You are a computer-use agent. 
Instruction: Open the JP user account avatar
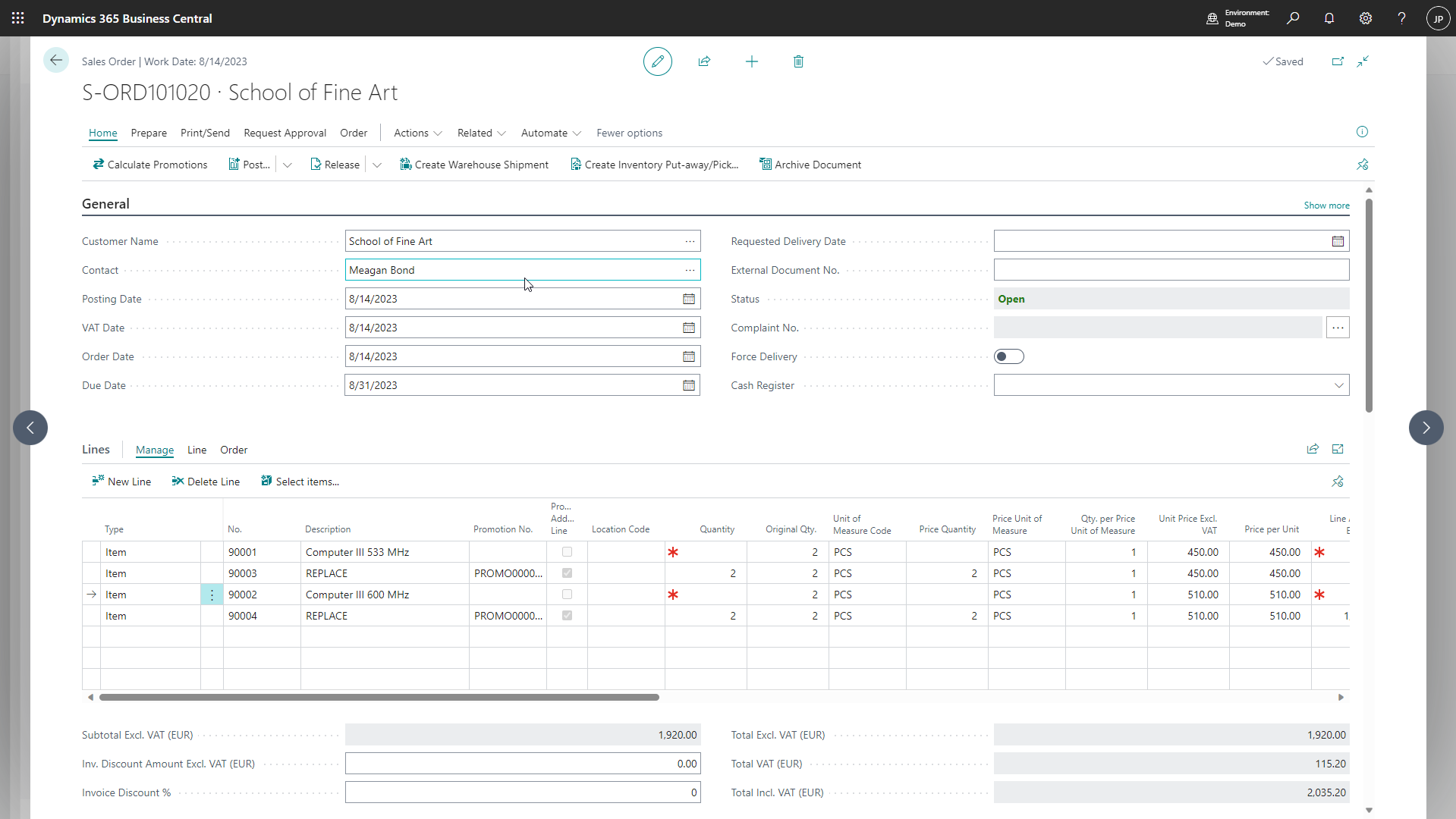[1438, 18]
